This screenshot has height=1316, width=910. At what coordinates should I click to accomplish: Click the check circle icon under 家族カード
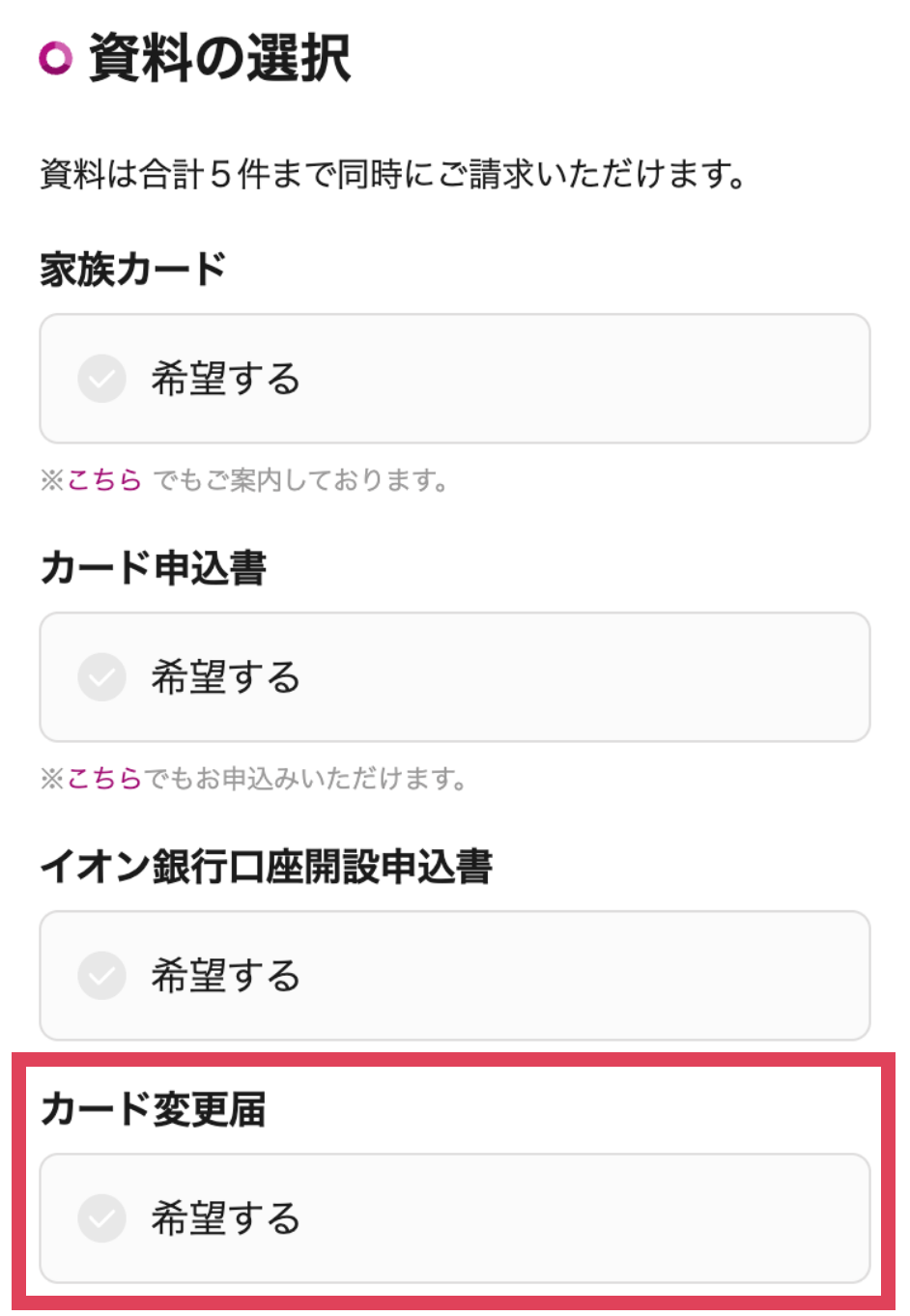point(101,378)
